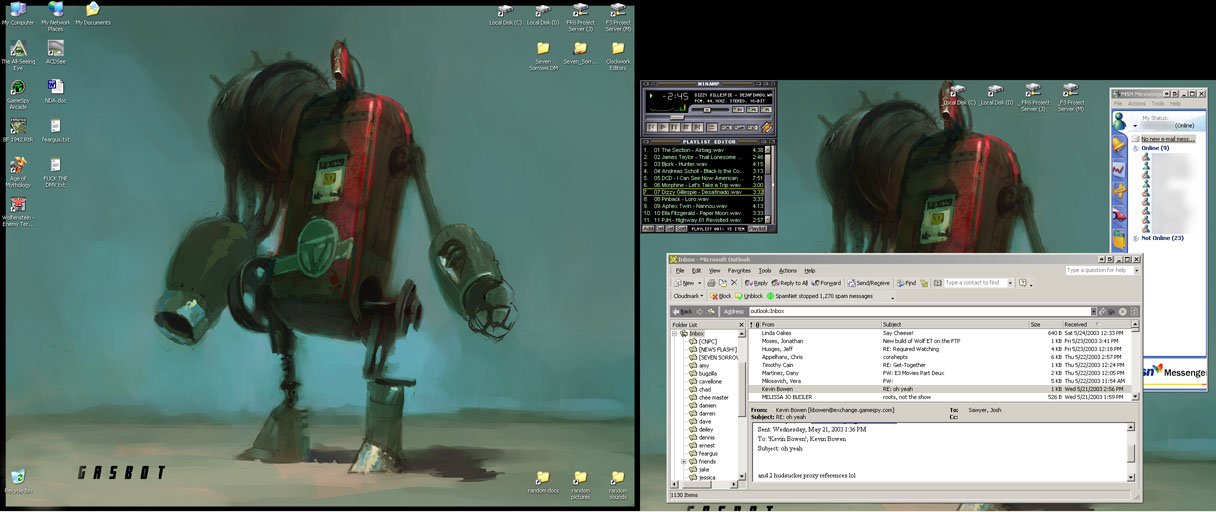This screenshot has height=512, width=1216.
Task: Open email from Linda Oakes 'Say Cheese!'
Action: [x=940, y=333]
